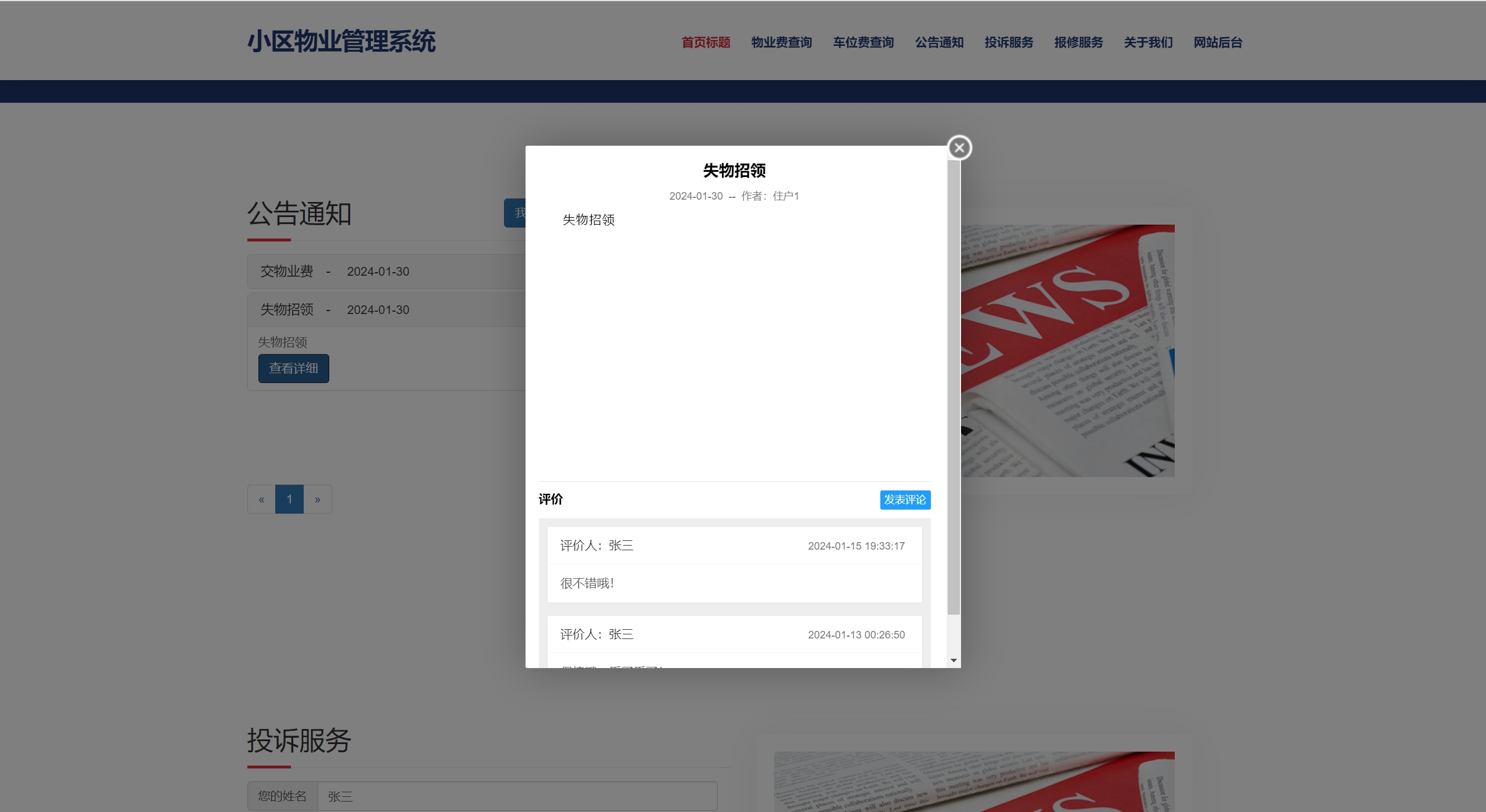
Task: Select 投诉服务 in top navigation
Action: 1009,42
